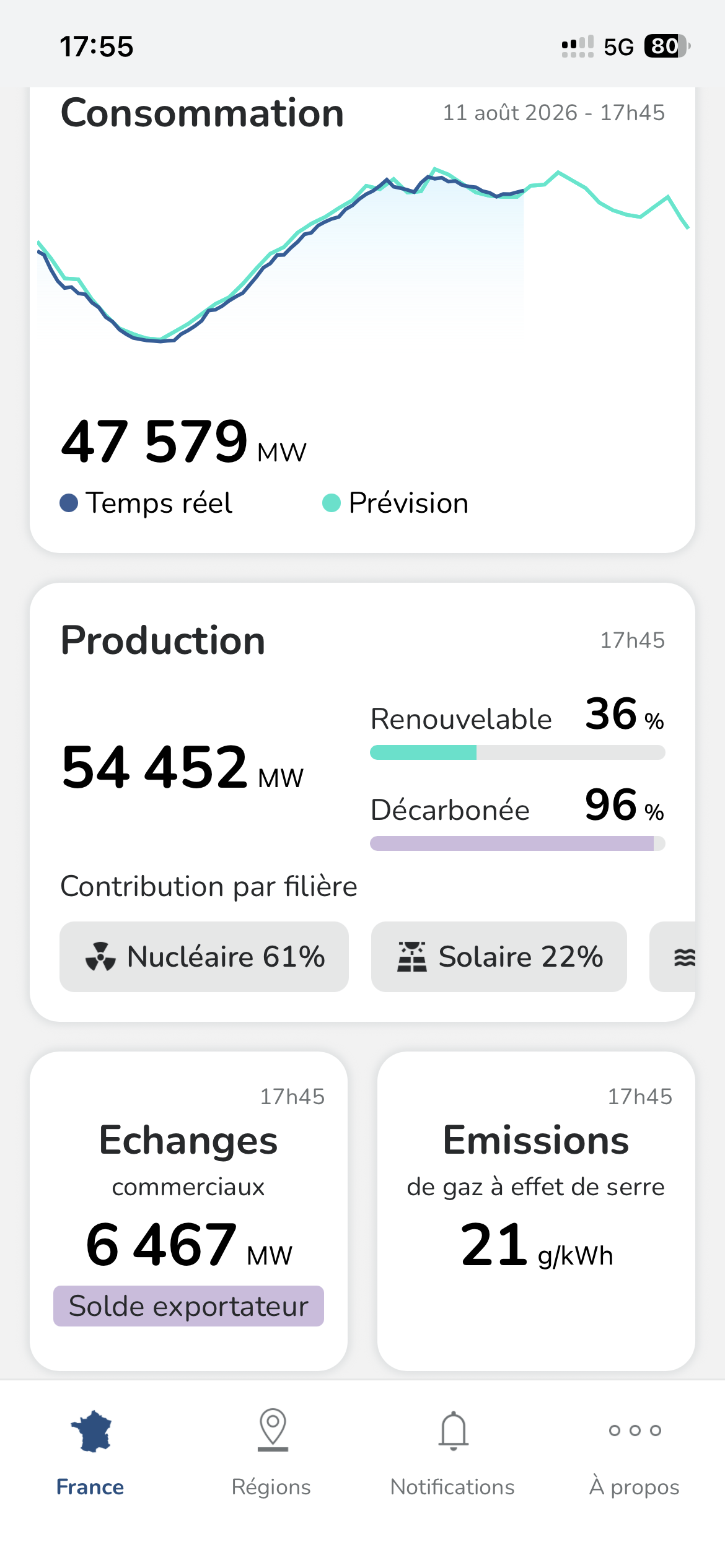Image resolution: width=725 pixels, height=1568 pixels.
Task: Tap the Notifications bell icon
Action: point(454,1431)
